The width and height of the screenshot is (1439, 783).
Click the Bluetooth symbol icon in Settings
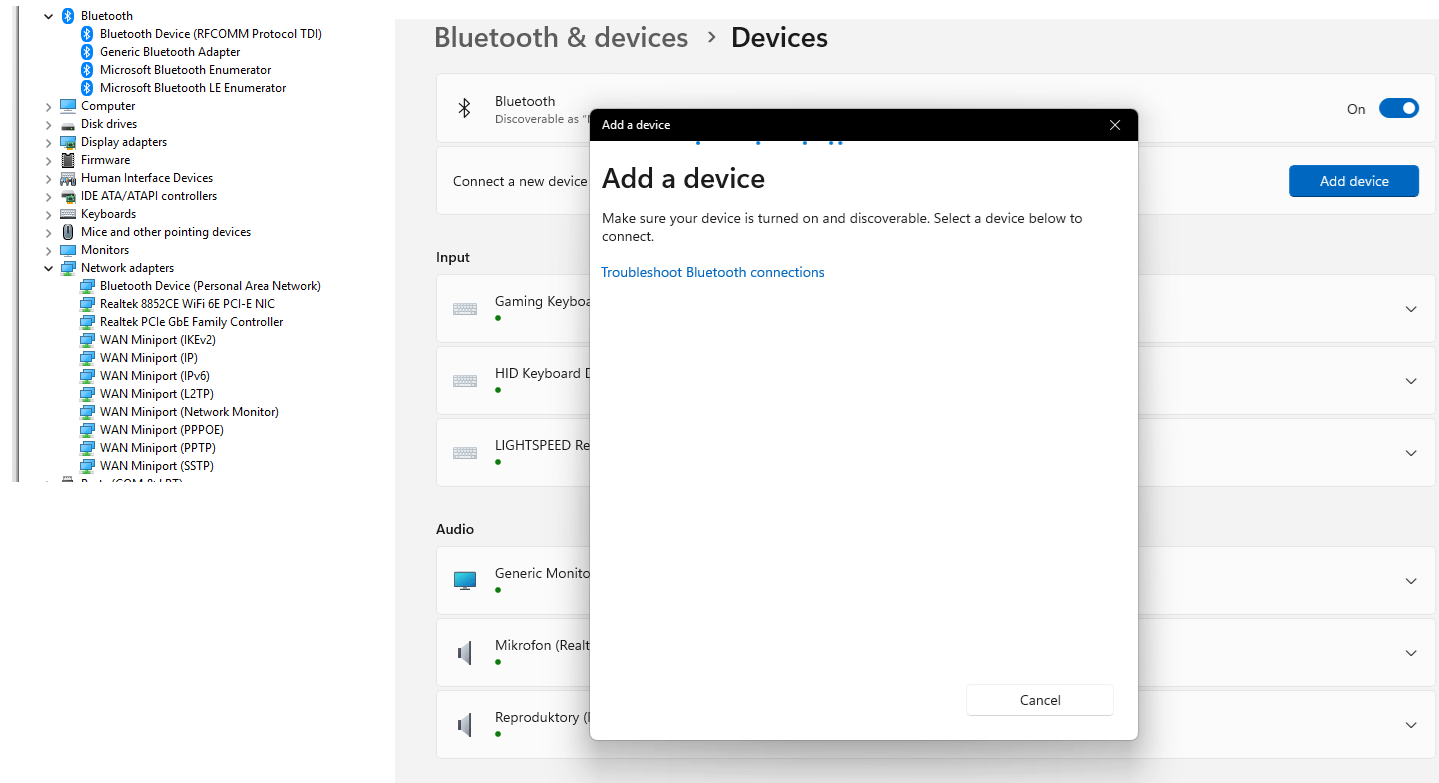point(464,108)
